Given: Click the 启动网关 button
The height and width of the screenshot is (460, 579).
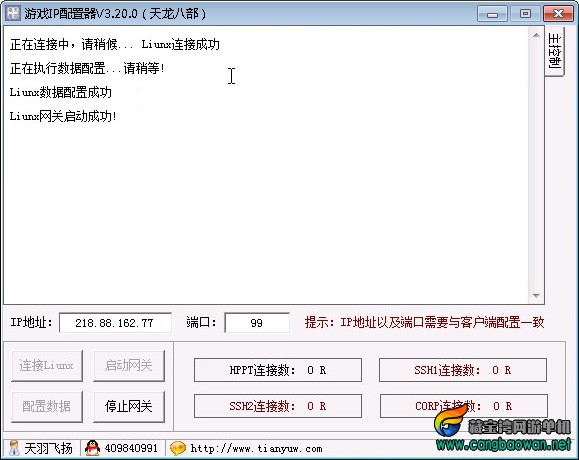Looking at the screenshot, I should (129, 365).
